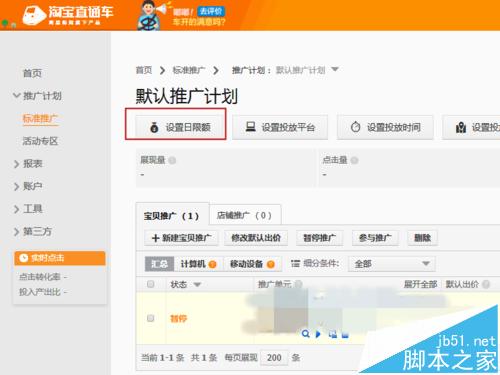Click the 每页展现 200 input field
The width and height of the screenshot is (500, 375).
pyautogui.click(x=274, y=358)
